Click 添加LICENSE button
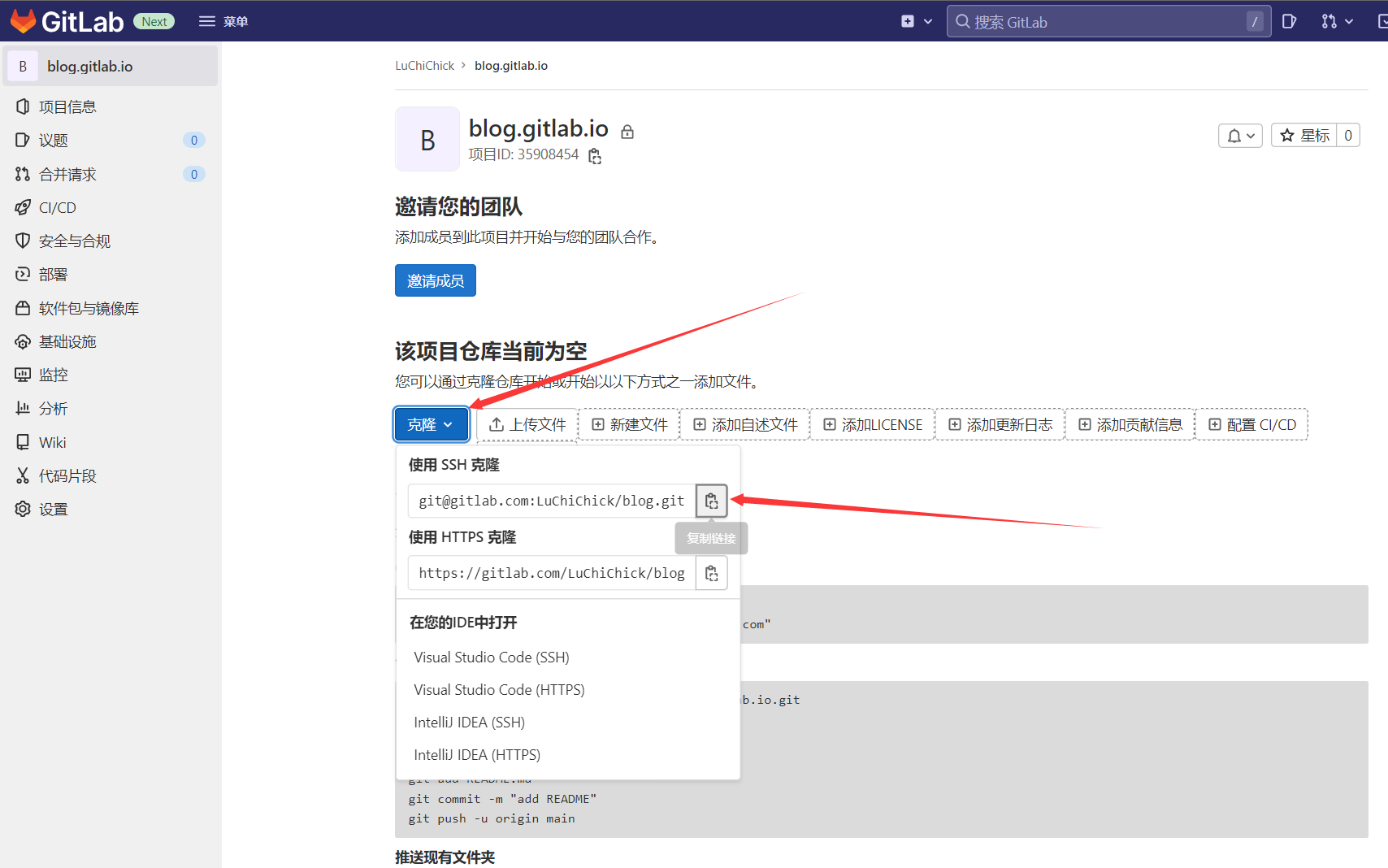This screenshot has height=868, width=1388. click(873, 424)
